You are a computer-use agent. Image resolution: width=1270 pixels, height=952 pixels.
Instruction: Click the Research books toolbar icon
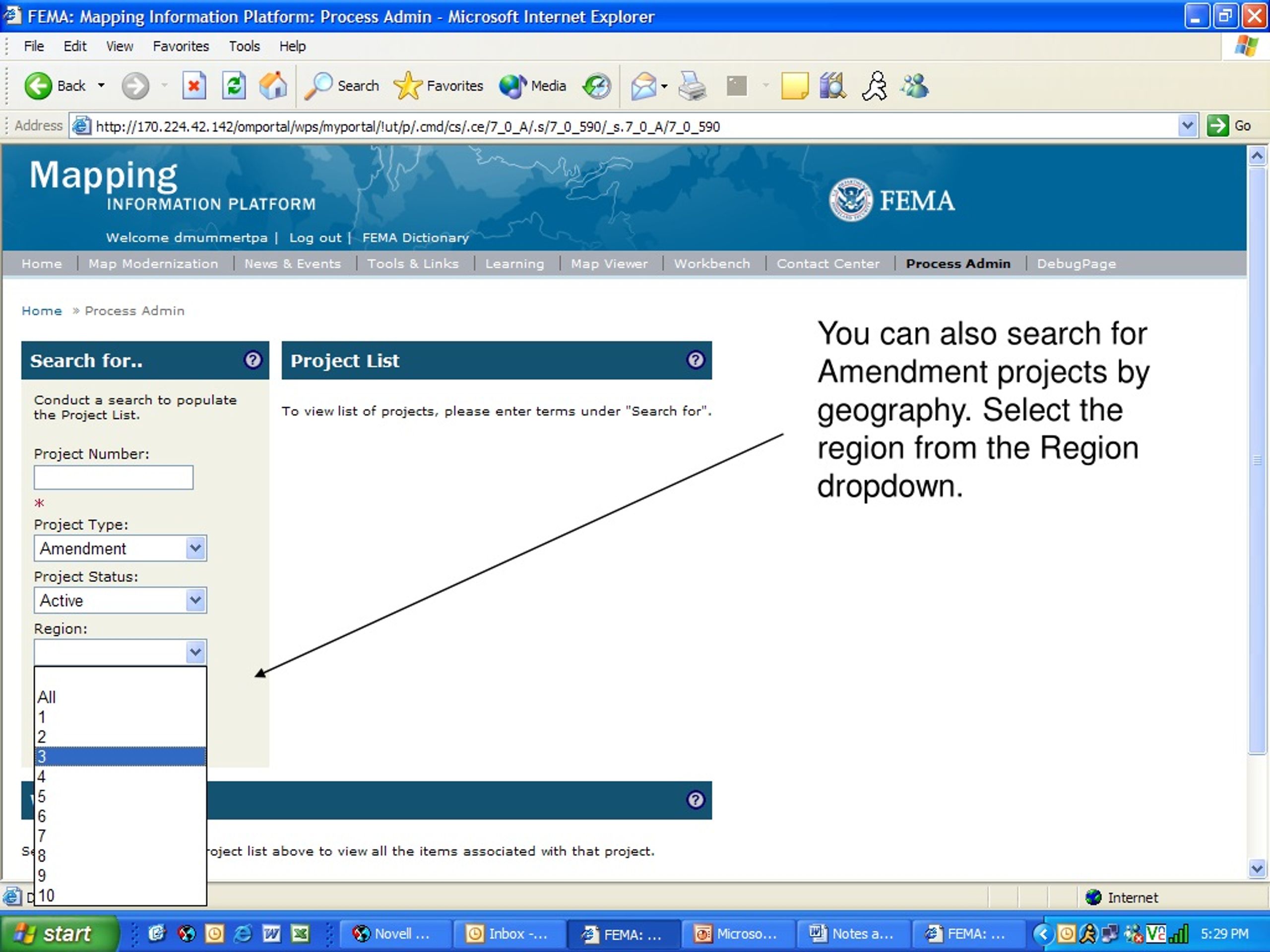point(832,86)
